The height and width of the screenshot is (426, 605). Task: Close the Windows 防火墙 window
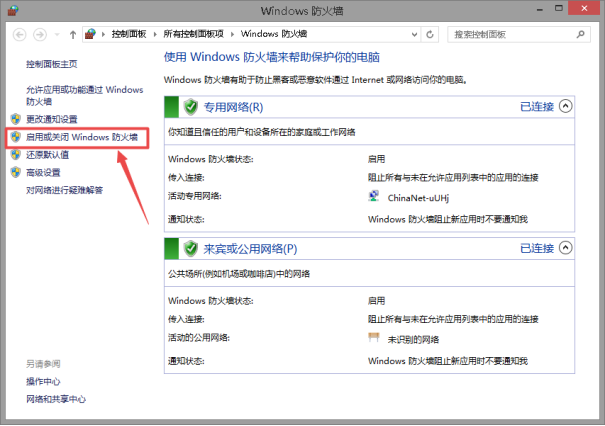click(584, 8)
